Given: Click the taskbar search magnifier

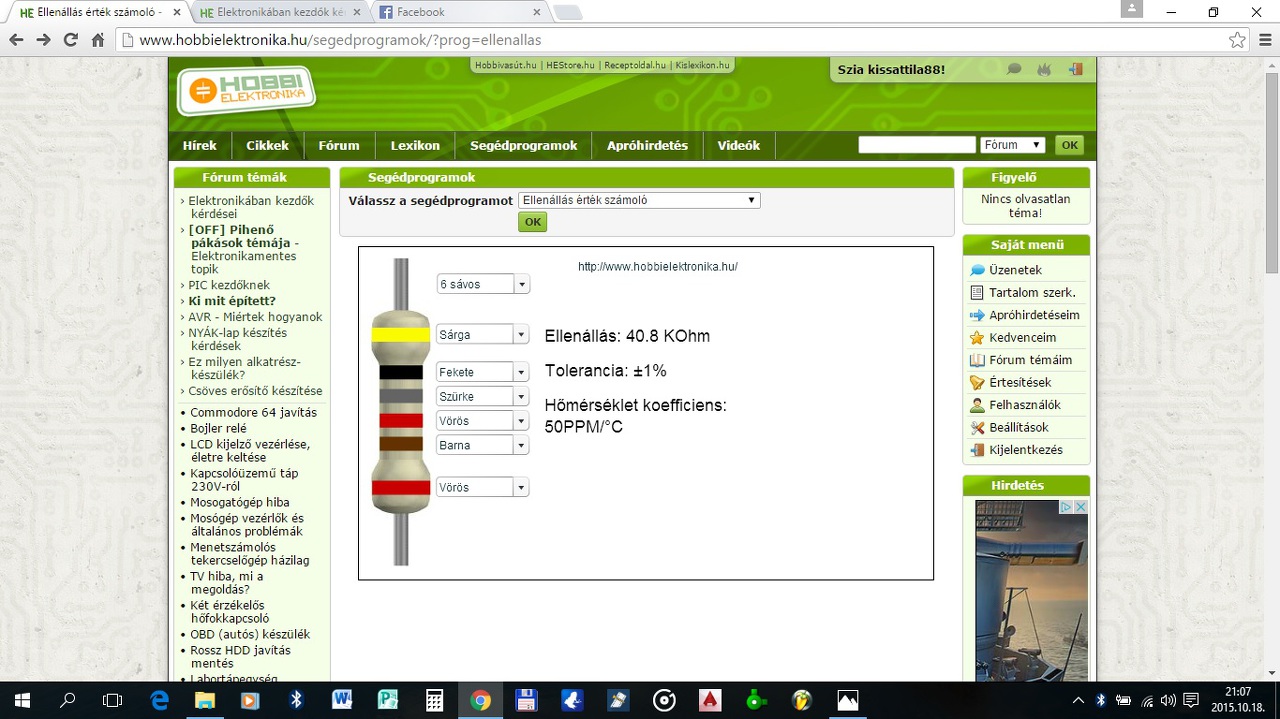Looking at the screenshot, I should [67, 700].
